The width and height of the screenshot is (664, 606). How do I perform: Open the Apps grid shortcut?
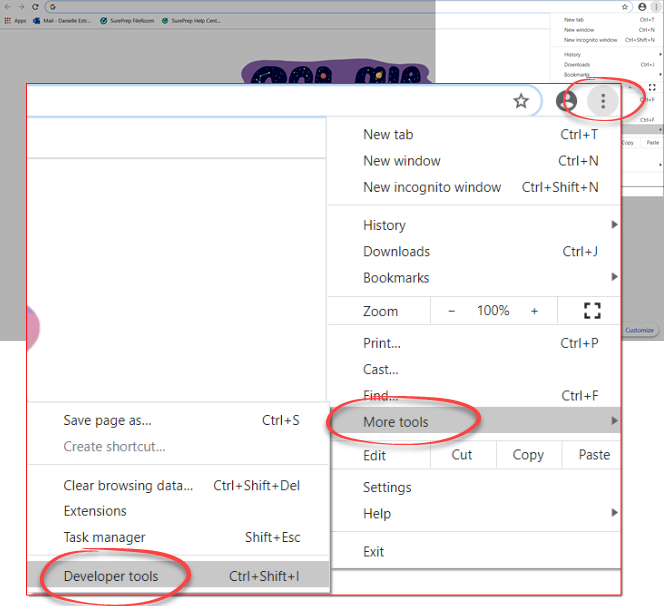click(x=15, y=20)
